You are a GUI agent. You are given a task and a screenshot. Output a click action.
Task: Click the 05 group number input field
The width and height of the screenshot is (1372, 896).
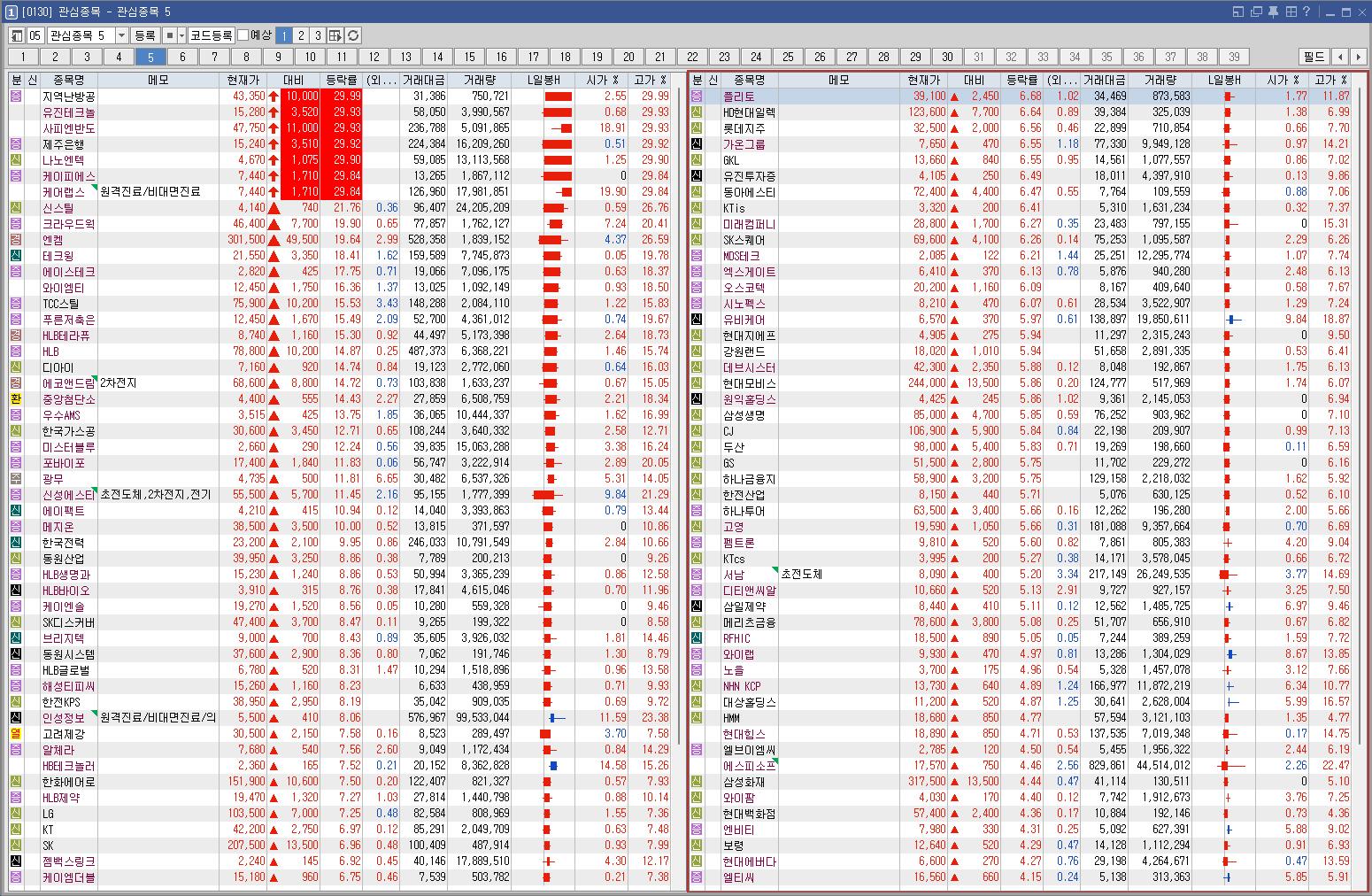point(35,35)
